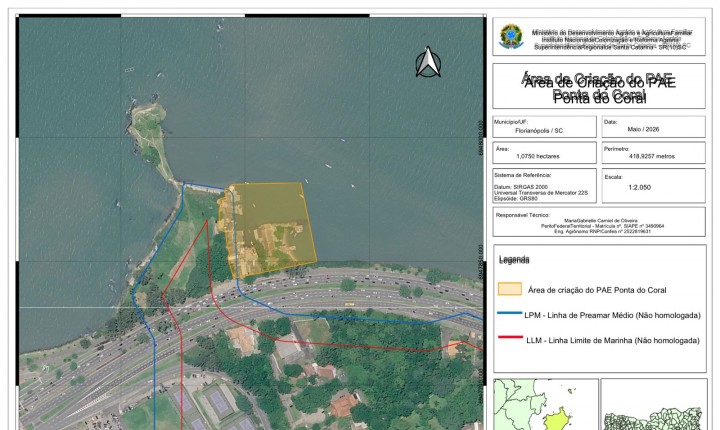The image size is (720, 430).
Task: Click 'Universal Transversa de Mercator 22S' text
Action: (541, 193)
